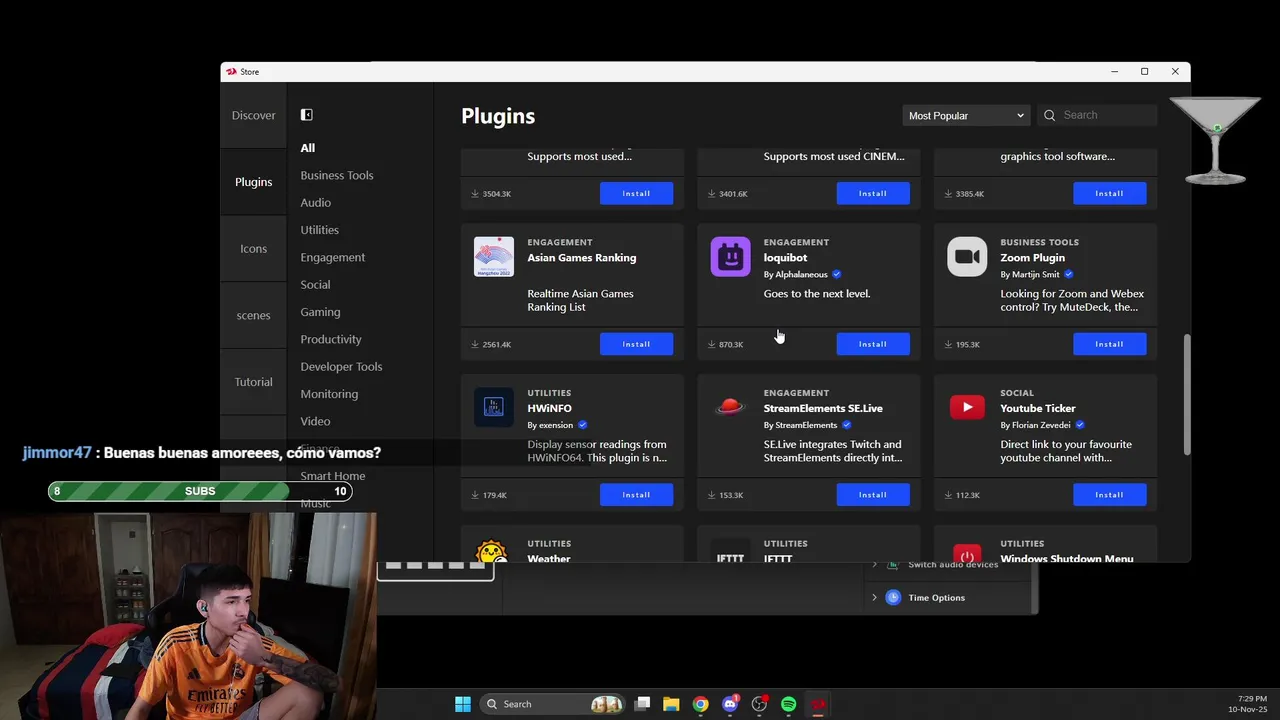Filter by Video category
This screenshot has width=1280, height=720.
coord(315,421)
